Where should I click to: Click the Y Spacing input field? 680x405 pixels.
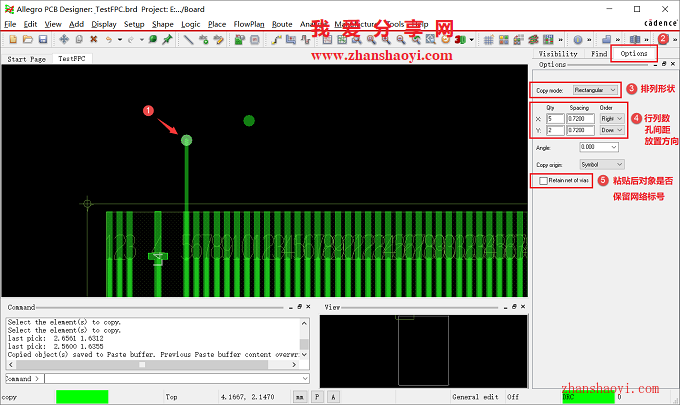pos(580,130)
